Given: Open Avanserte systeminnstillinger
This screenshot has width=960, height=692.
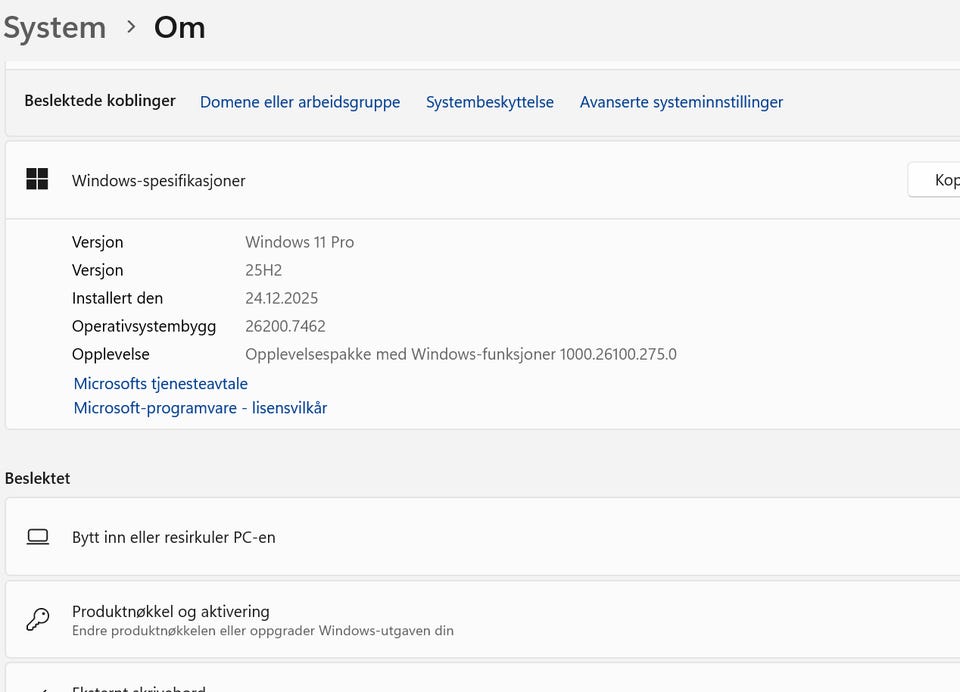Looking at the screenshot, I should click(681, 101).
